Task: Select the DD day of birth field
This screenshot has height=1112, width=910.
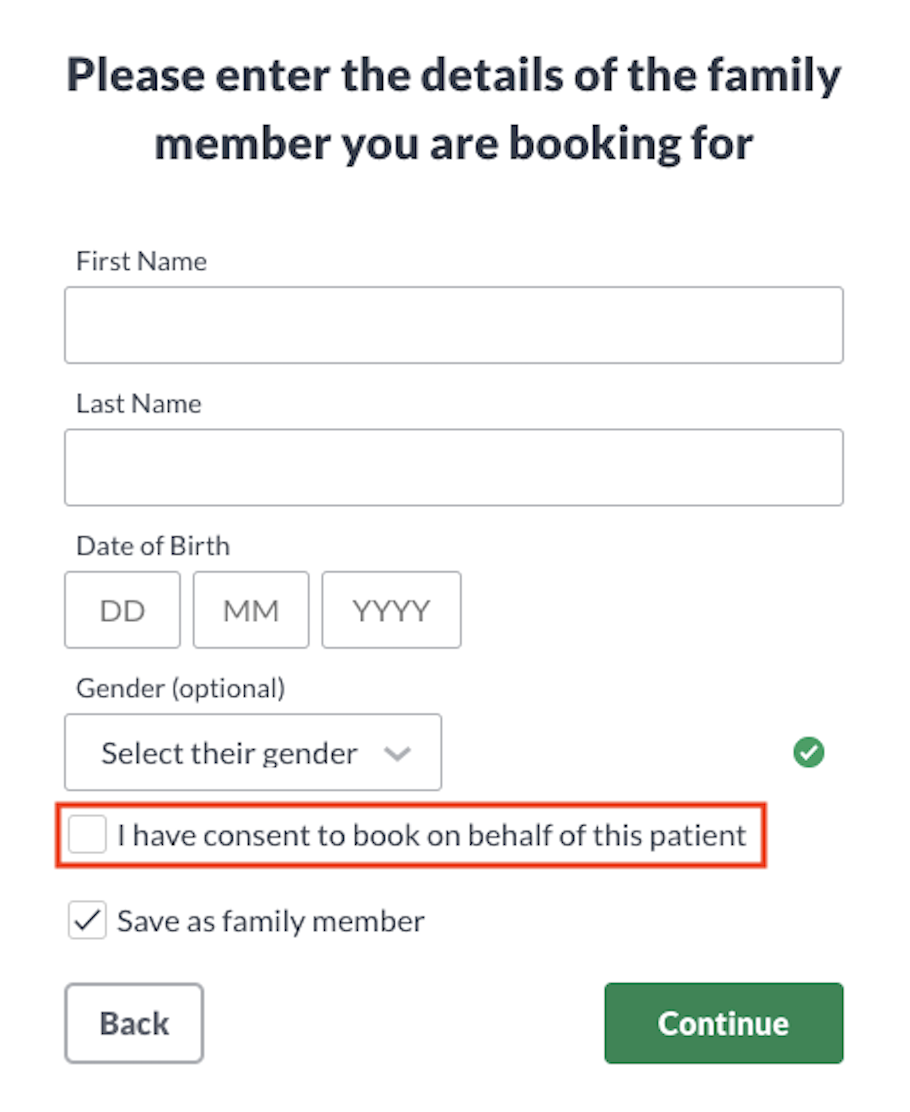Action: [122, 610]
